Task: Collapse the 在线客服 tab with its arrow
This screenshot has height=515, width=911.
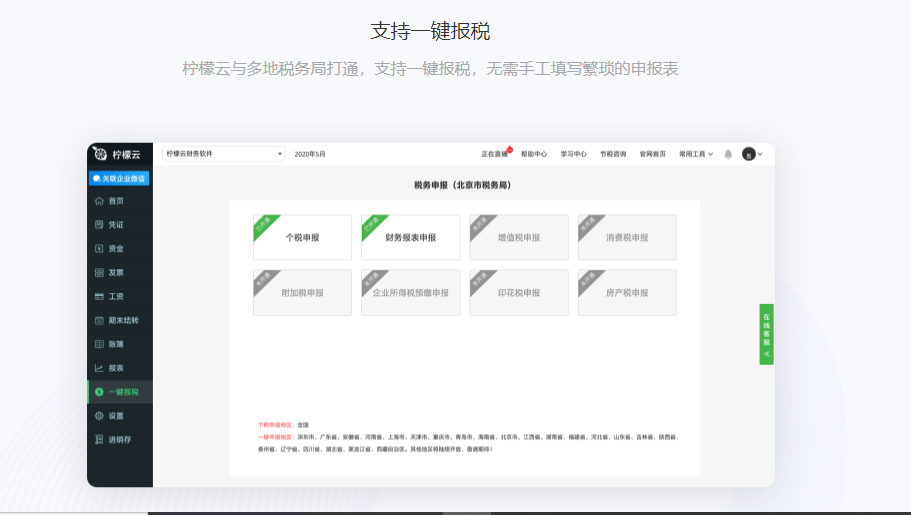Action: coord(766,354)
